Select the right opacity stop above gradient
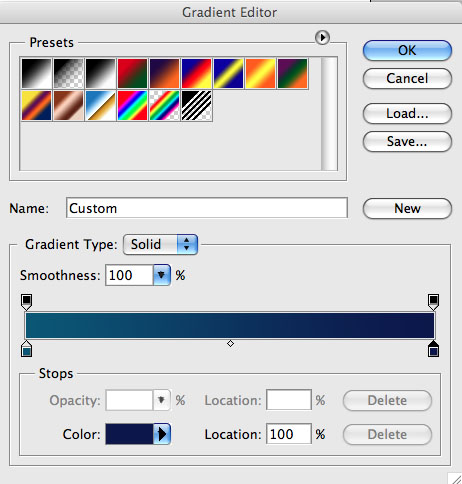The image size is (462, 484). 433,302
